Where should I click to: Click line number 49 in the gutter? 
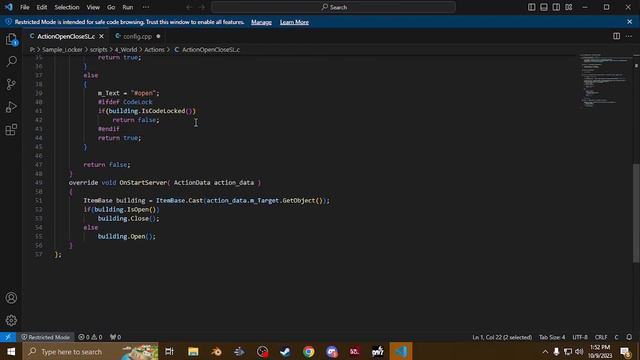click(39, 182)
